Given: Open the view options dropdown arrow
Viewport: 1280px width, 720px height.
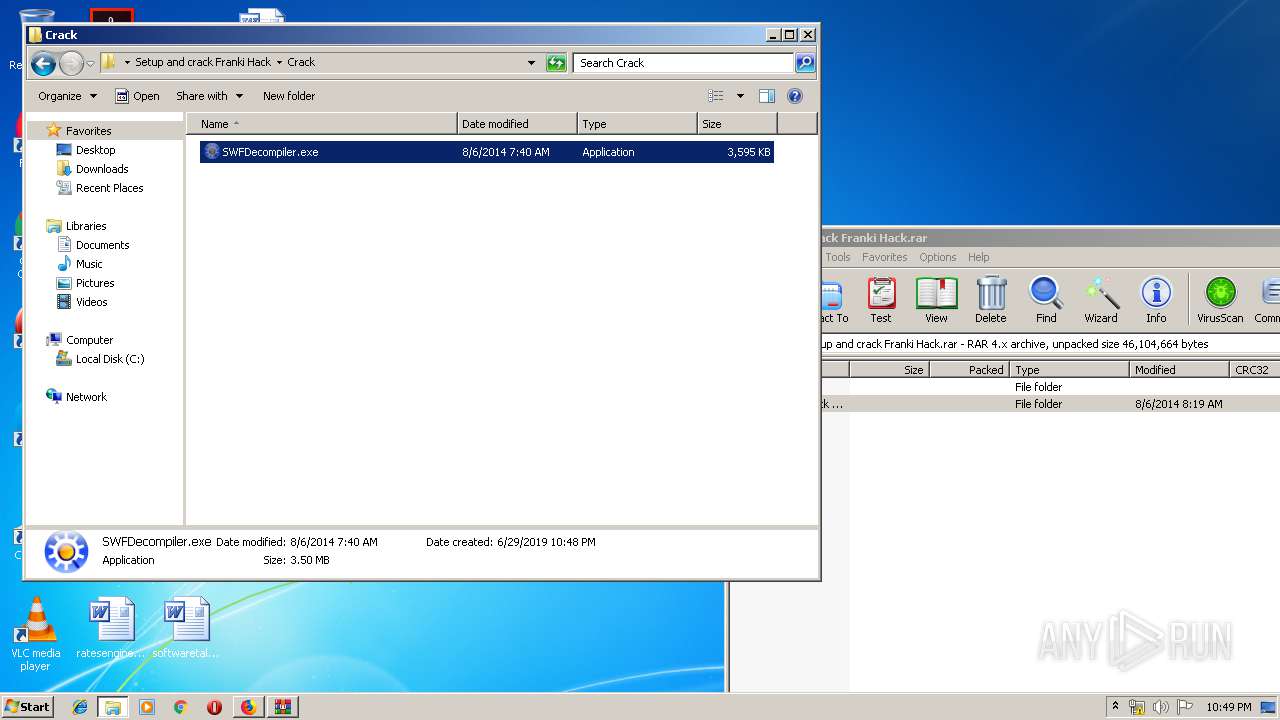Looking at the screenshot, I should 740,96.
